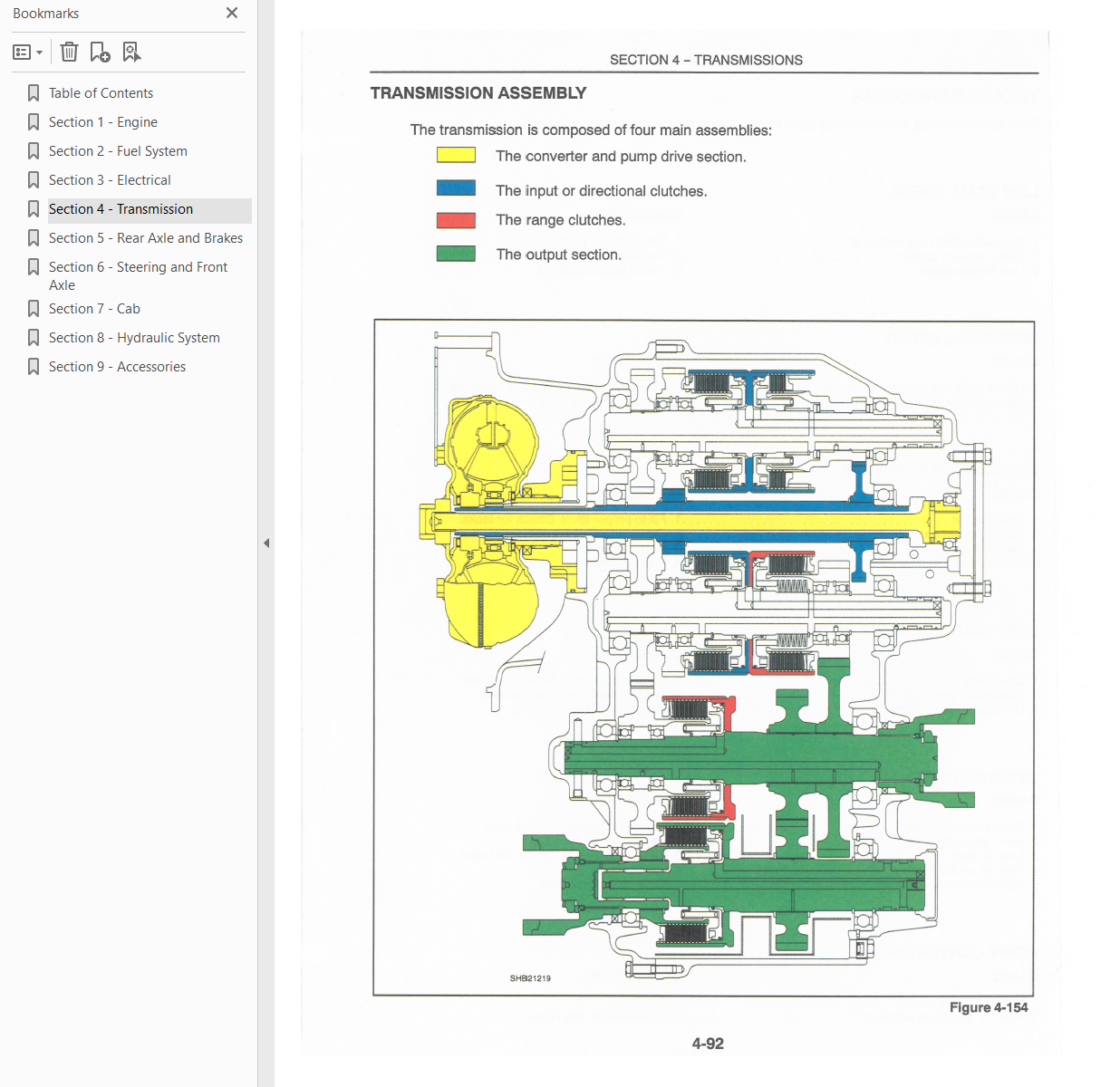Open Section 2 - Fuel System bookmark

click(x=118, y=151)
